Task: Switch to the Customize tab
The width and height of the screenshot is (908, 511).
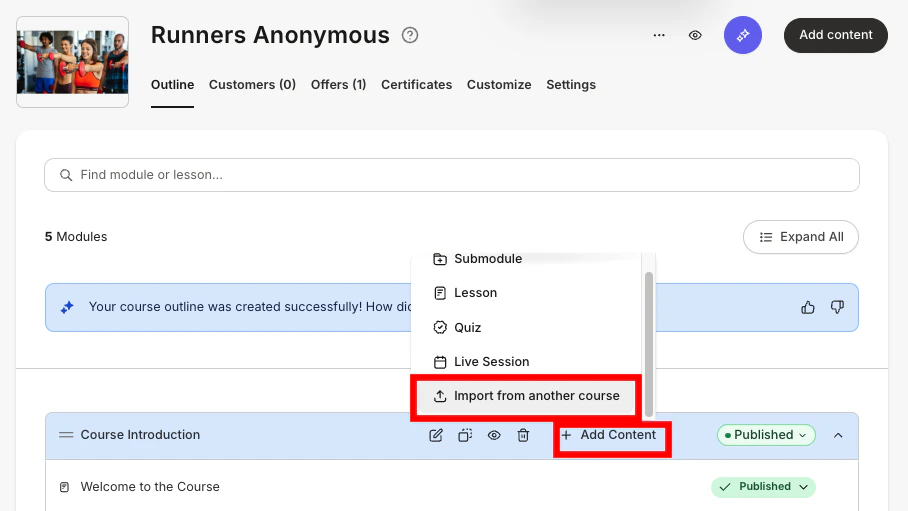Action: (x=499, y=85)
